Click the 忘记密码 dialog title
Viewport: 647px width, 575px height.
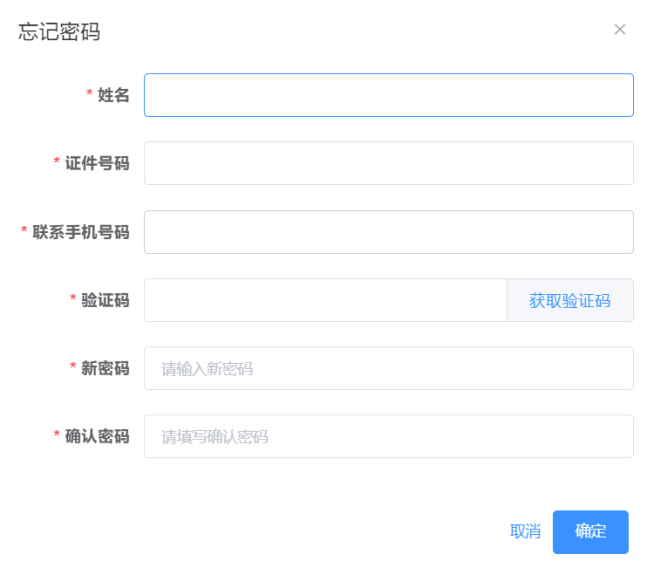(x=59, y=31)
